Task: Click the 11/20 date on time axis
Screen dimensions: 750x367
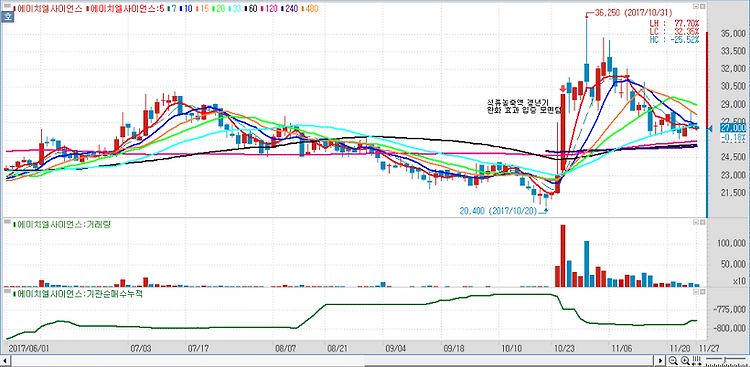Action: click(679, 347)
